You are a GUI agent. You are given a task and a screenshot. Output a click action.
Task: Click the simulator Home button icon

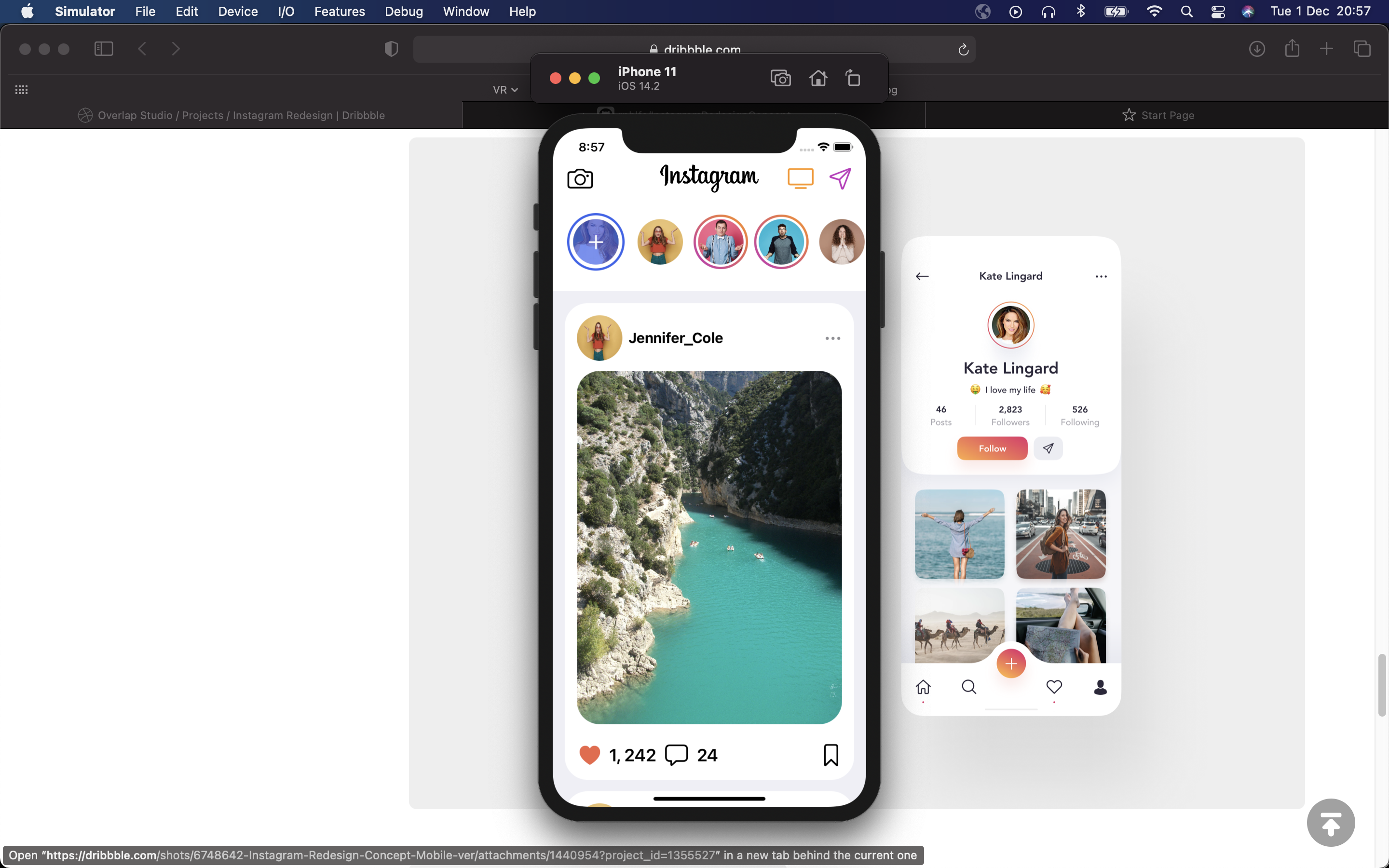818,78
